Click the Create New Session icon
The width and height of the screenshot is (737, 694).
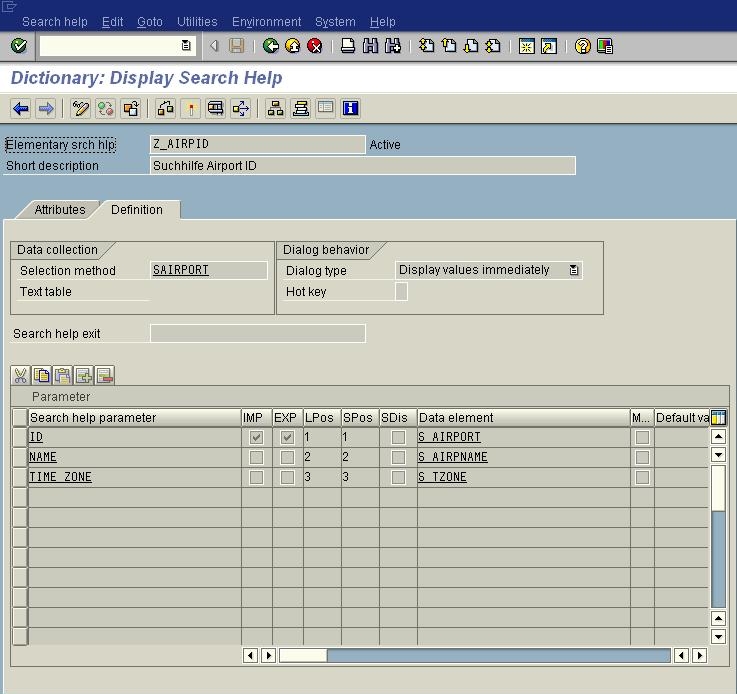tap(526, 46)
